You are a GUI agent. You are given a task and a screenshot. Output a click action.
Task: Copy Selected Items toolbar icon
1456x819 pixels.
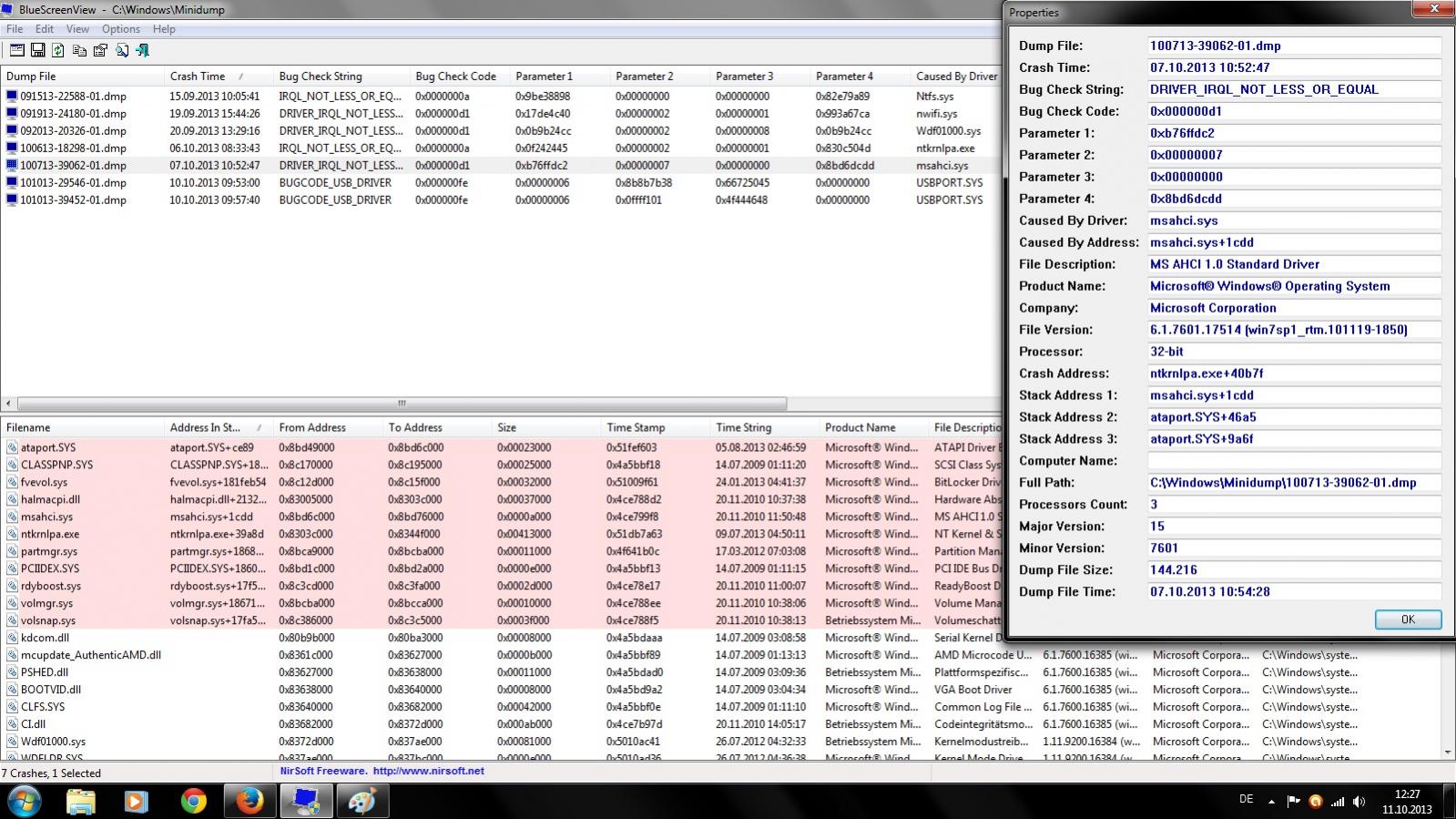pyautogui.click(x=79, y=50)
